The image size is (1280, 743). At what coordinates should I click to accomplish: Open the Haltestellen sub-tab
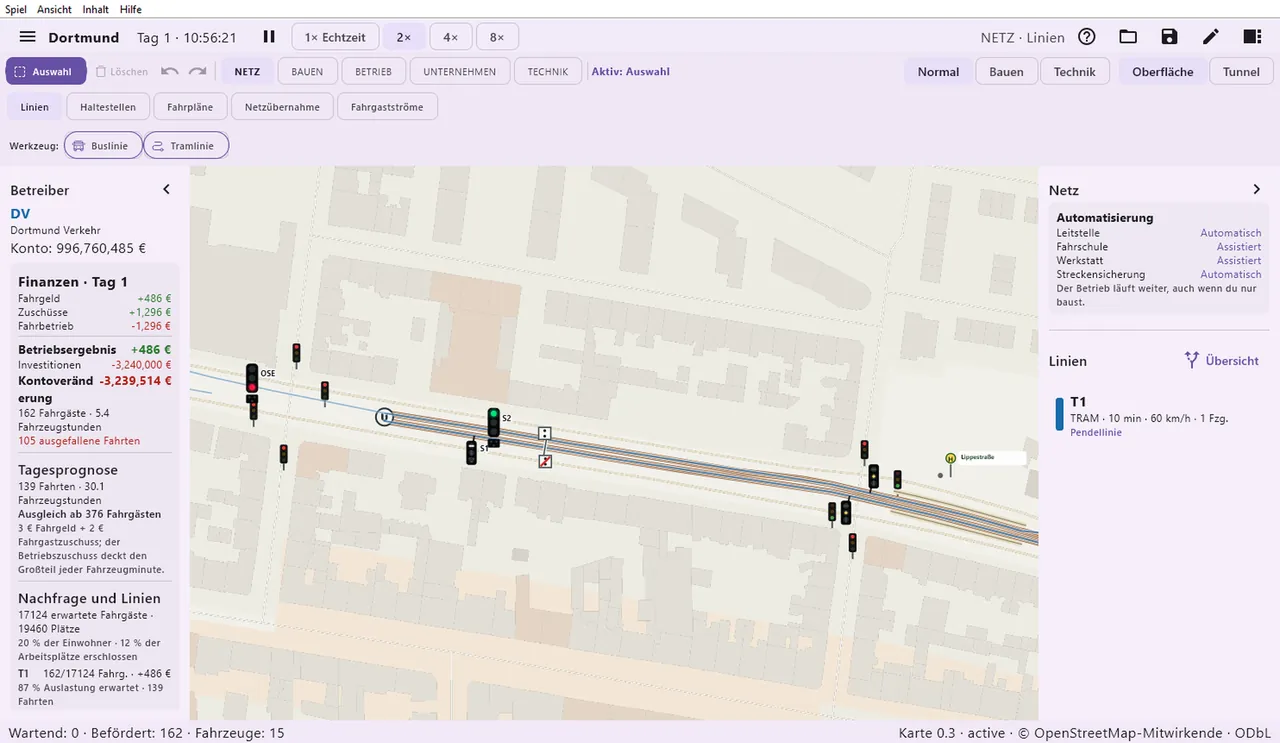108,107
